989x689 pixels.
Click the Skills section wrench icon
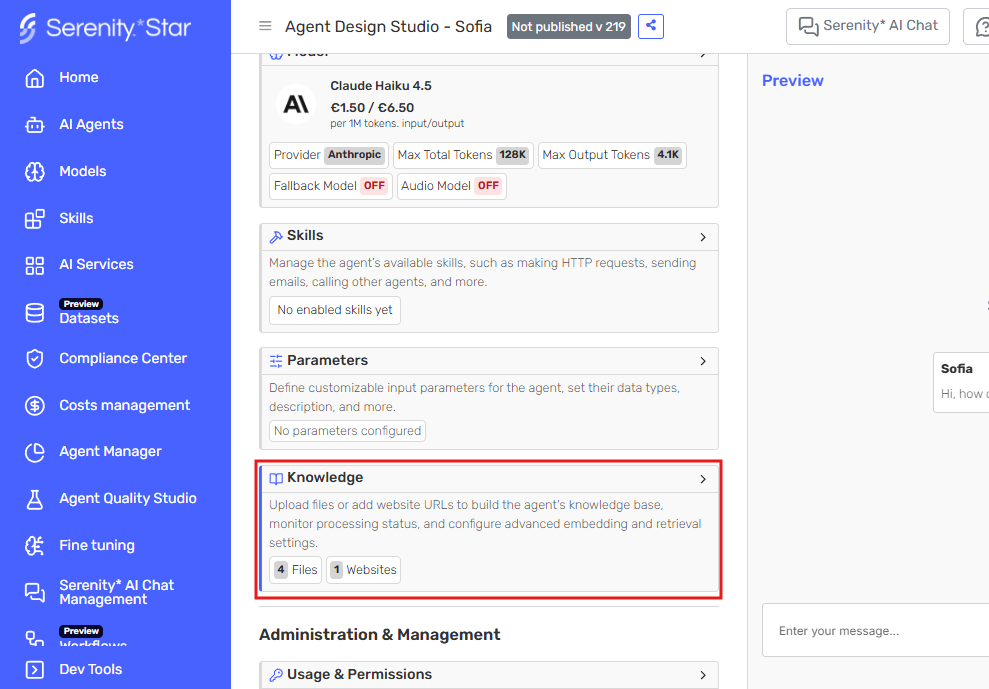point(276,237)
